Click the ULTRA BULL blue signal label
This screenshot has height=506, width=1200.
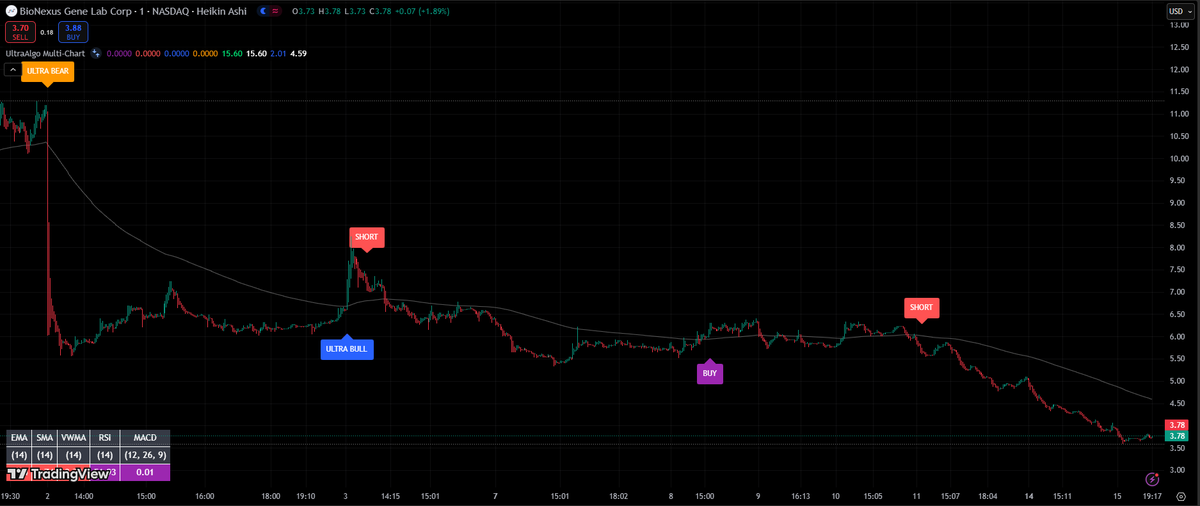coord(347,349)
